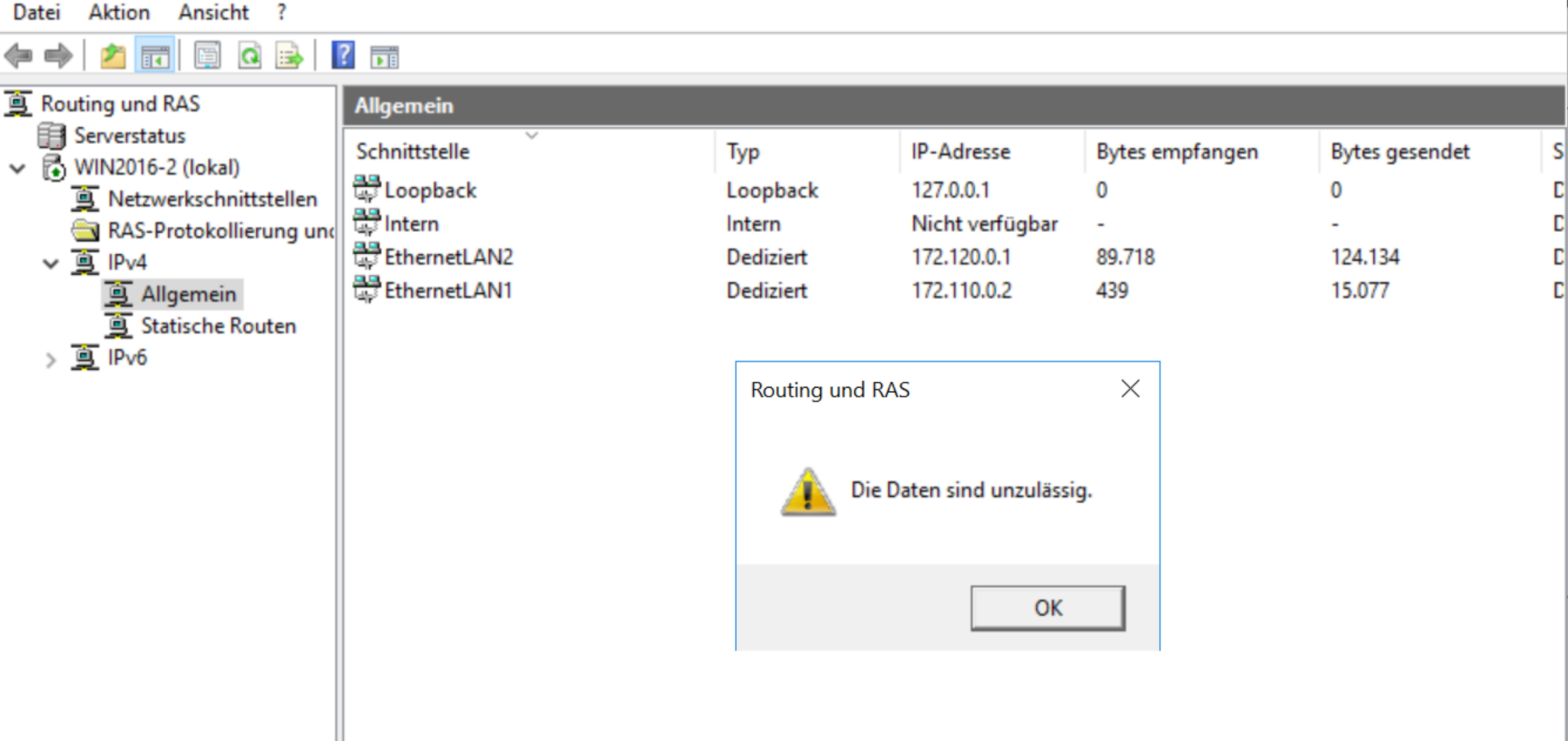Open the blue Help toolbar icon

343,55
